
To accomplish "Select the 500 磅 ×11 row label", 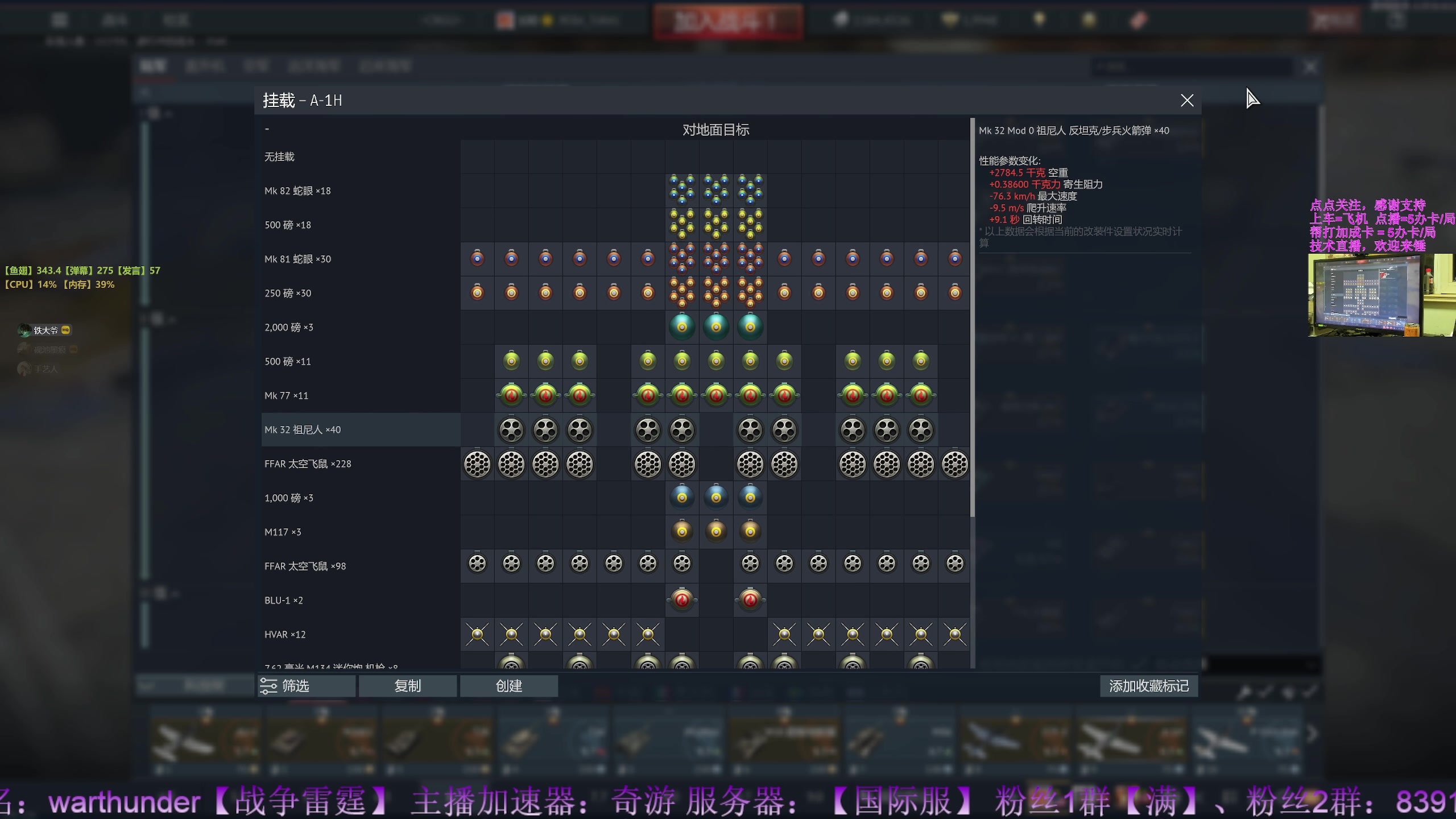I will (288, 361).
